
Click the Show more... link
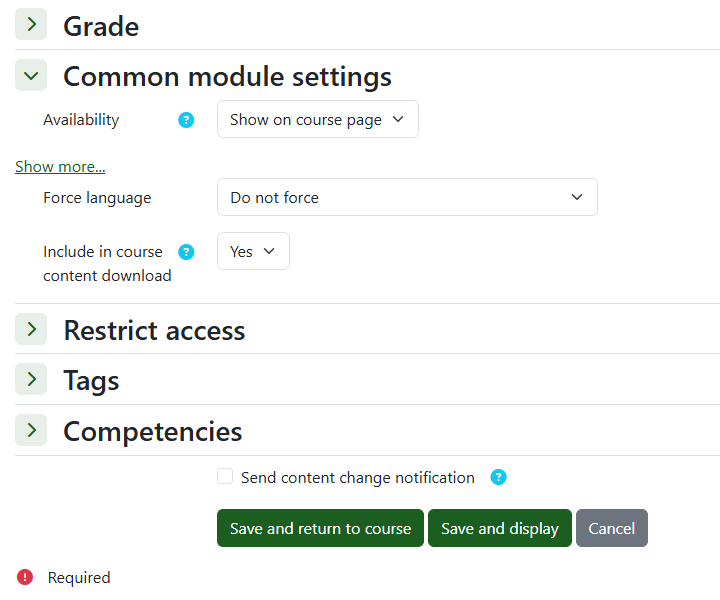[x=60, y=167]
